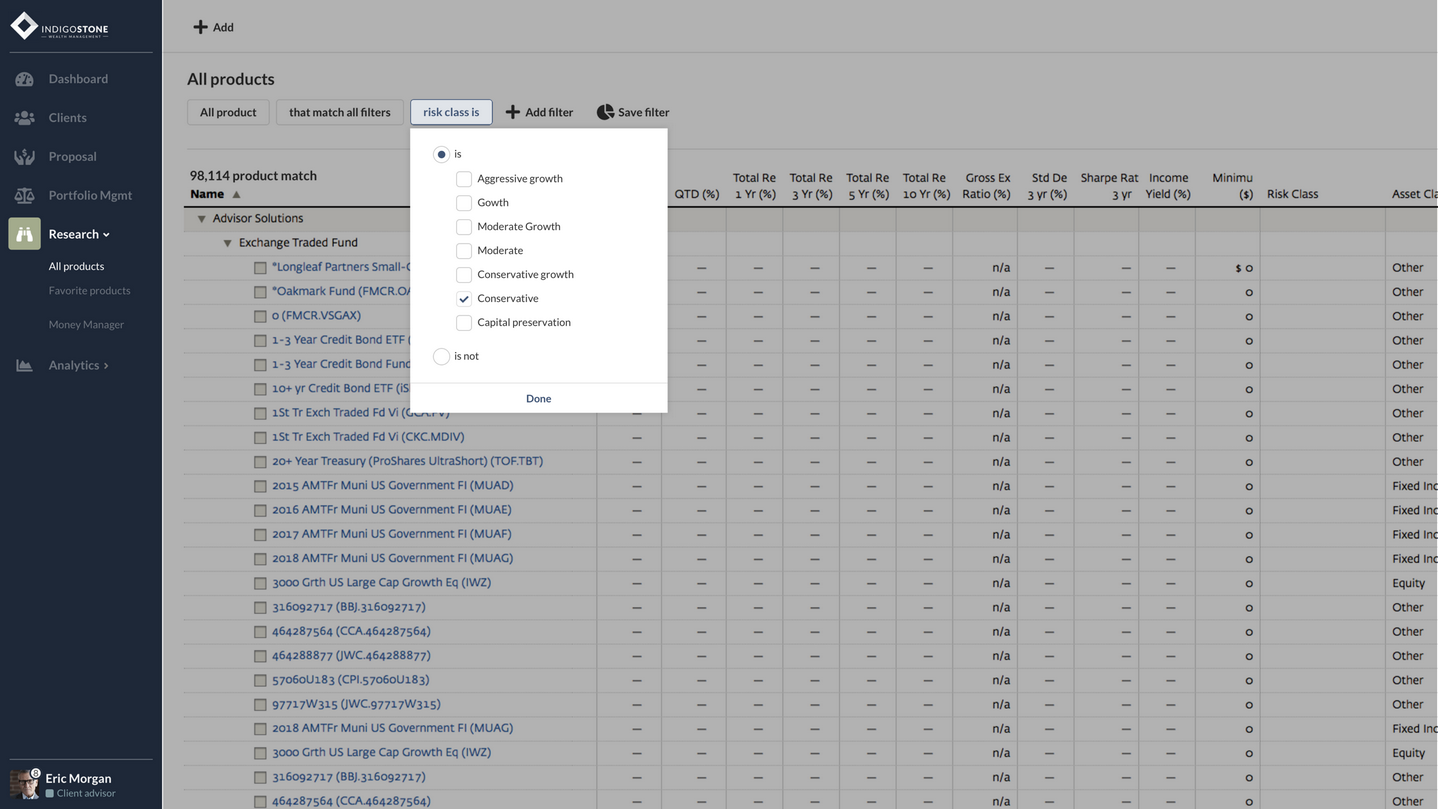Open Money Manager in sidebar

pyautogui.click(x=86, y=325)
